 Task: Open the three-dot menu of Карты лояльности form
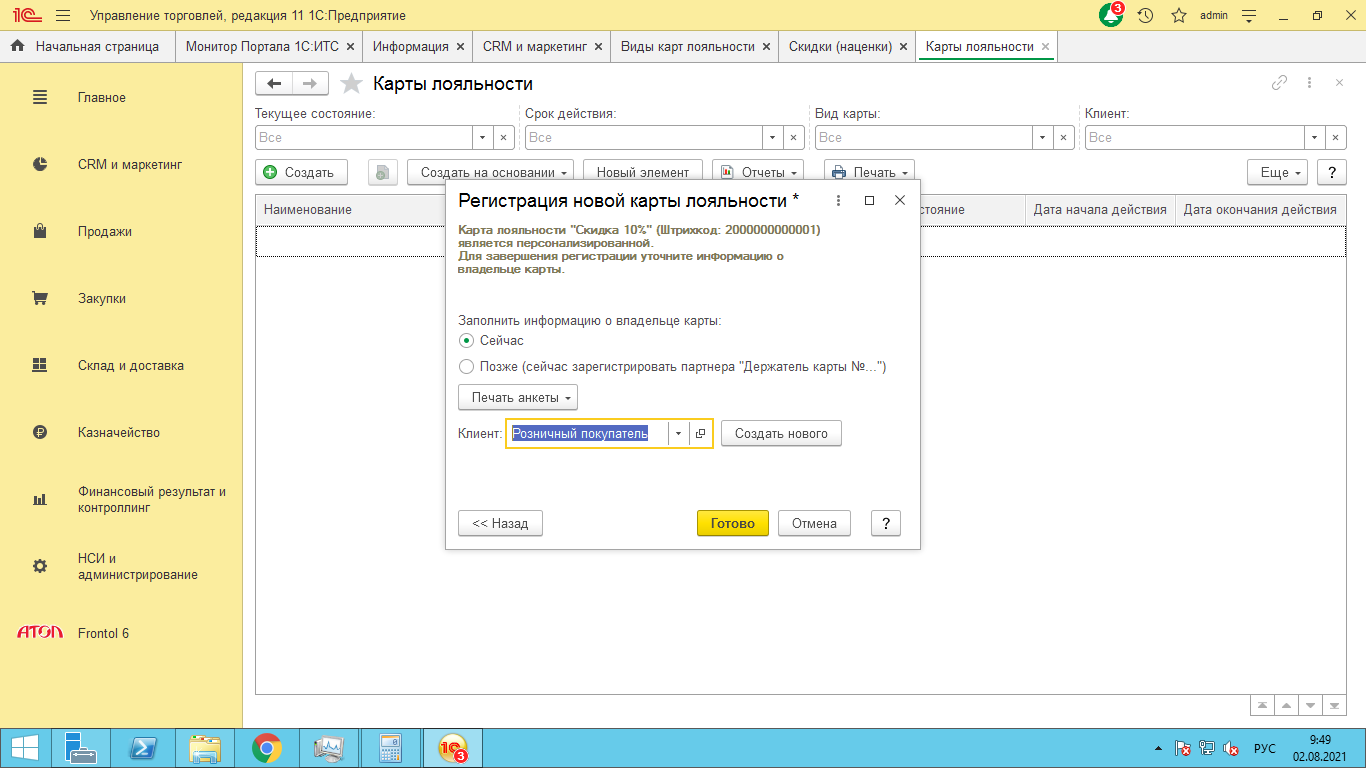point(1309,83)
